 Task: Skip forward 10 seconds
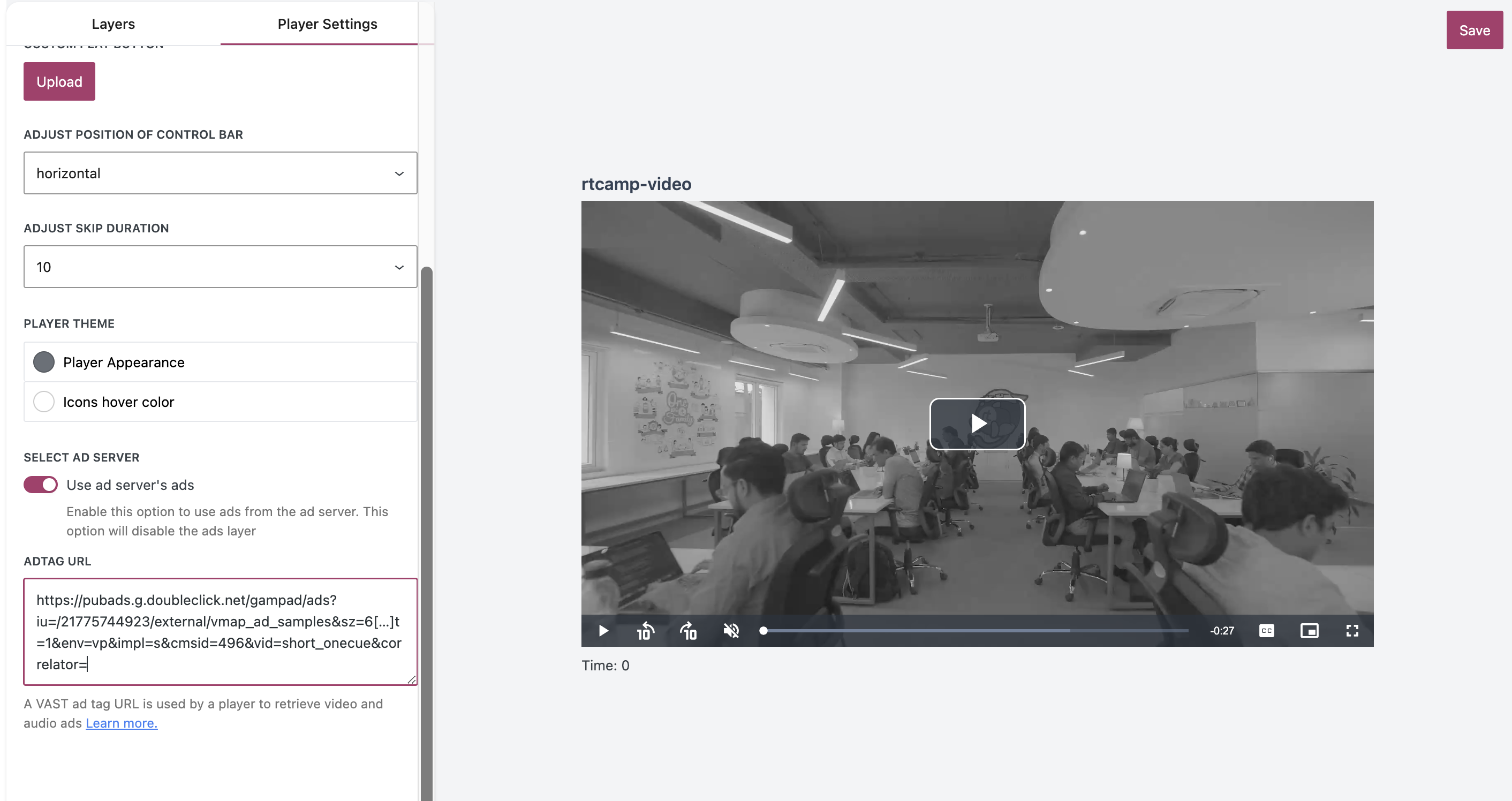click(x=688, y=630)
